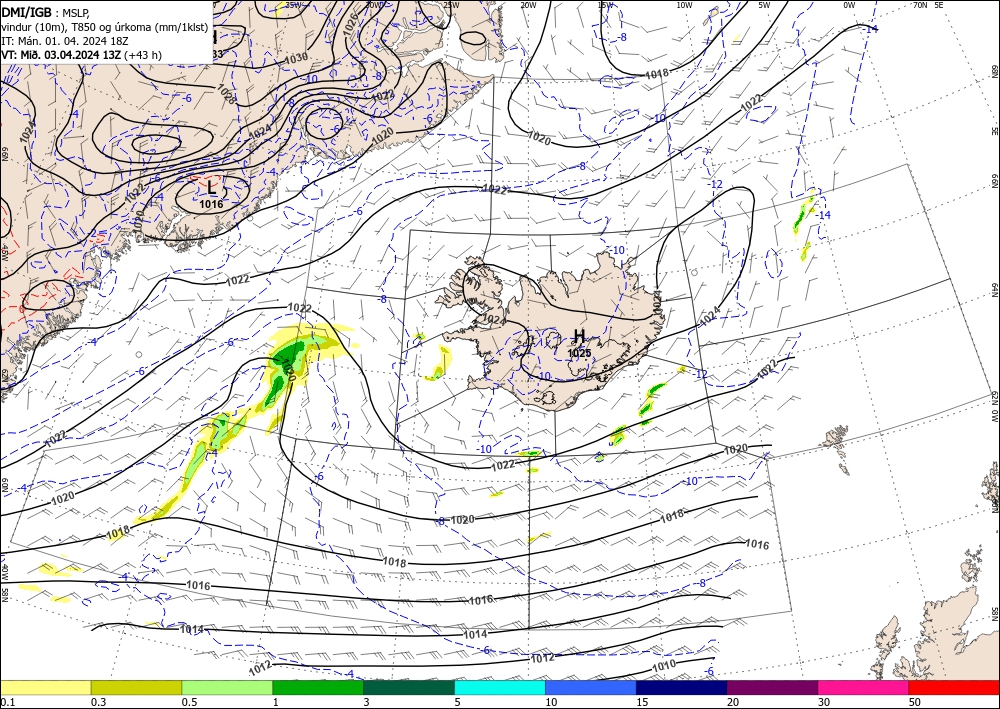Click the 1016 value under the L

click(211, 205)
